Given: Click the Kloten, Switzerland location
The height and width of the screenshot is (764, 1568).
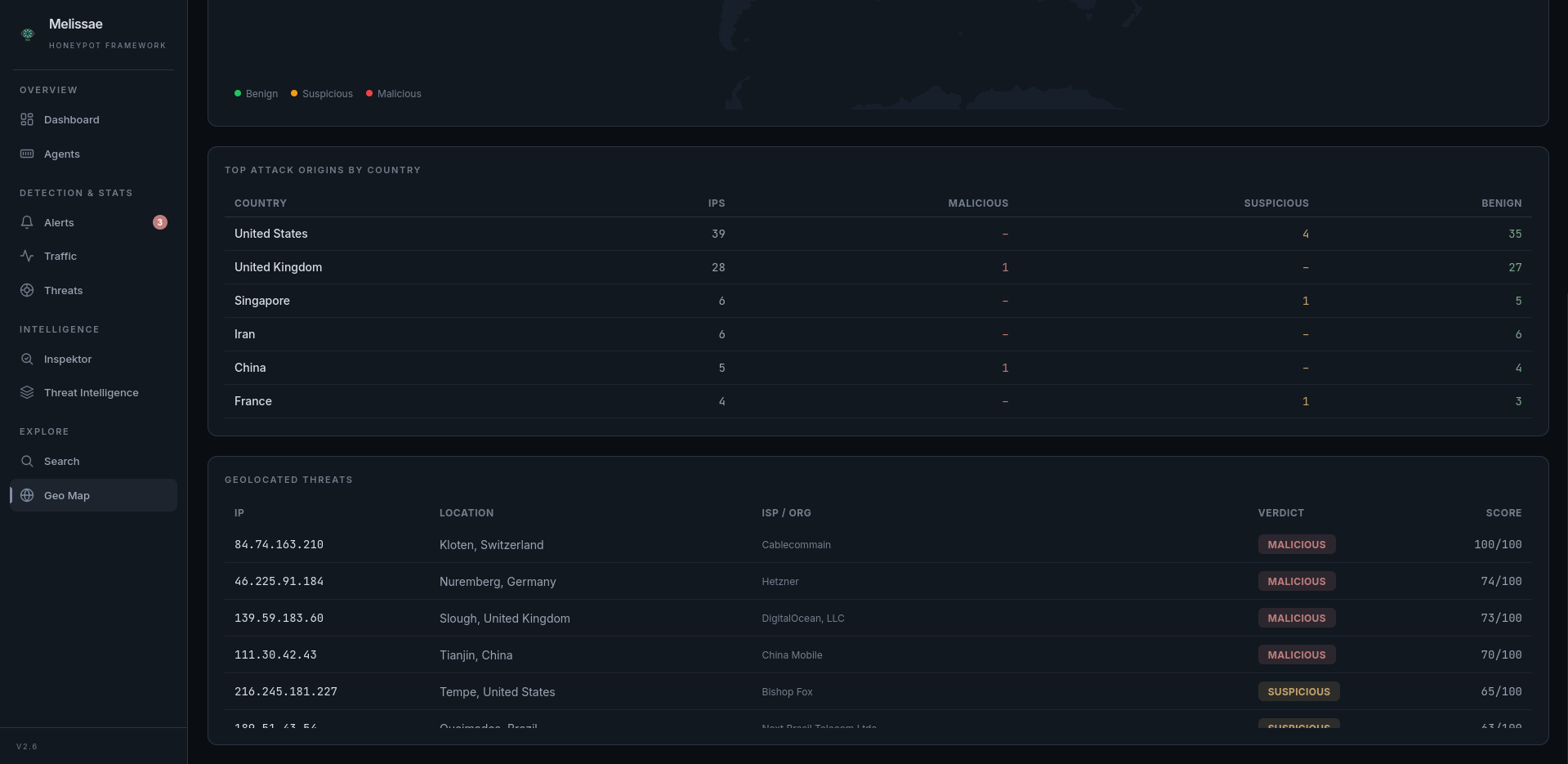Looking at the screenshot, I should tap(491, 545).
